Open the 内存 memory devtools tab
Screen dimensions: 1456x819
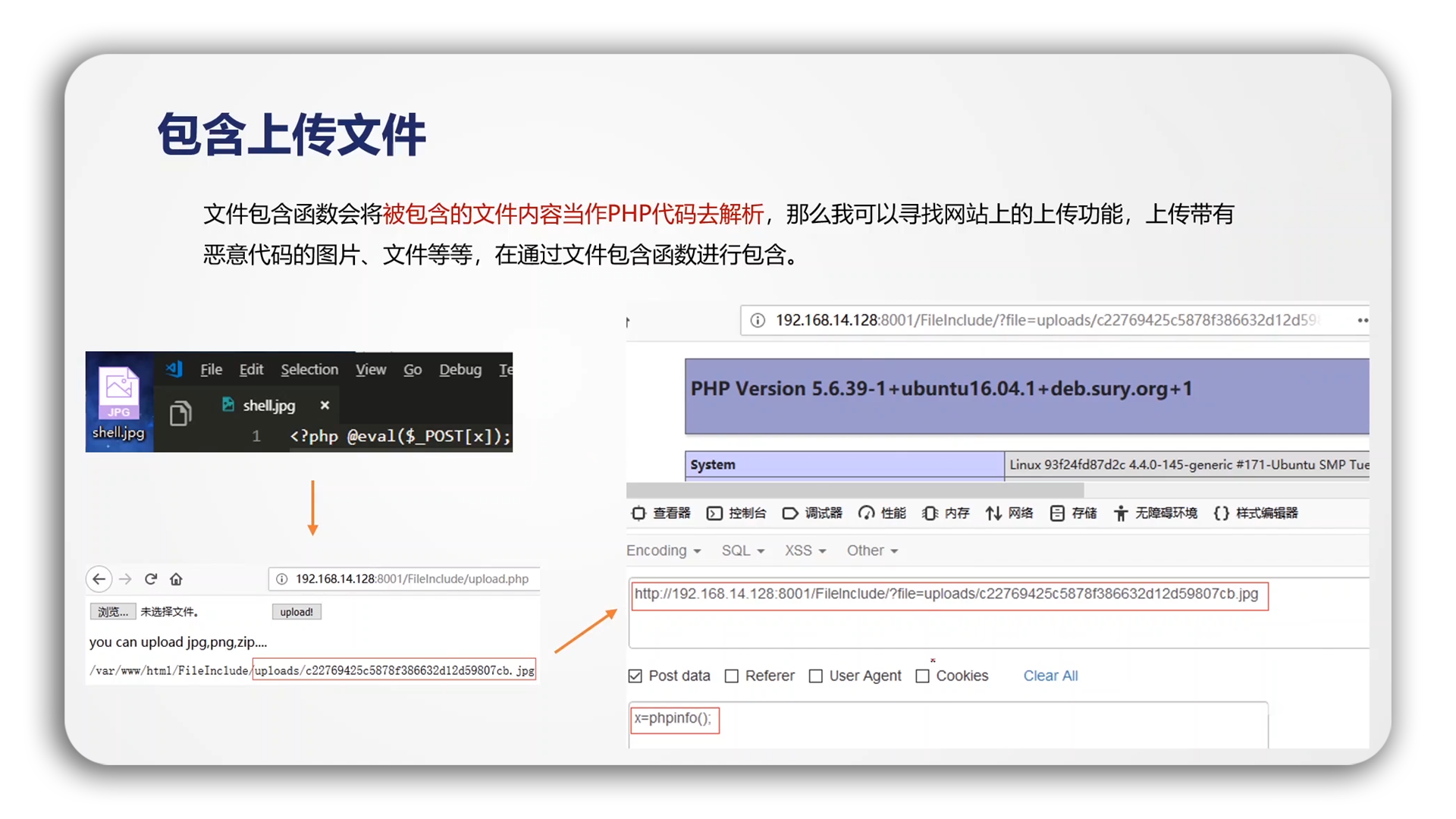click(946, 513)
